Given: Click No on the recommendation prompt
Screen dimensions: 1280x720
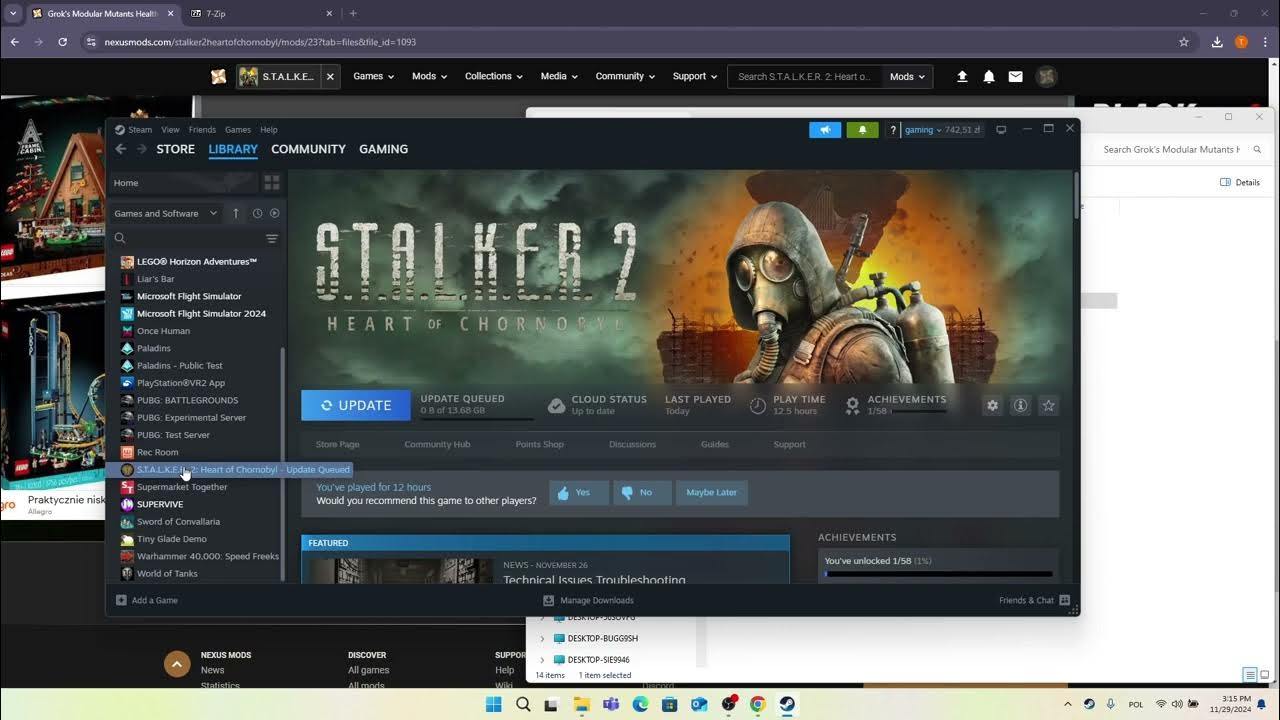Looking at the screenshot, I should pos(642,492).
